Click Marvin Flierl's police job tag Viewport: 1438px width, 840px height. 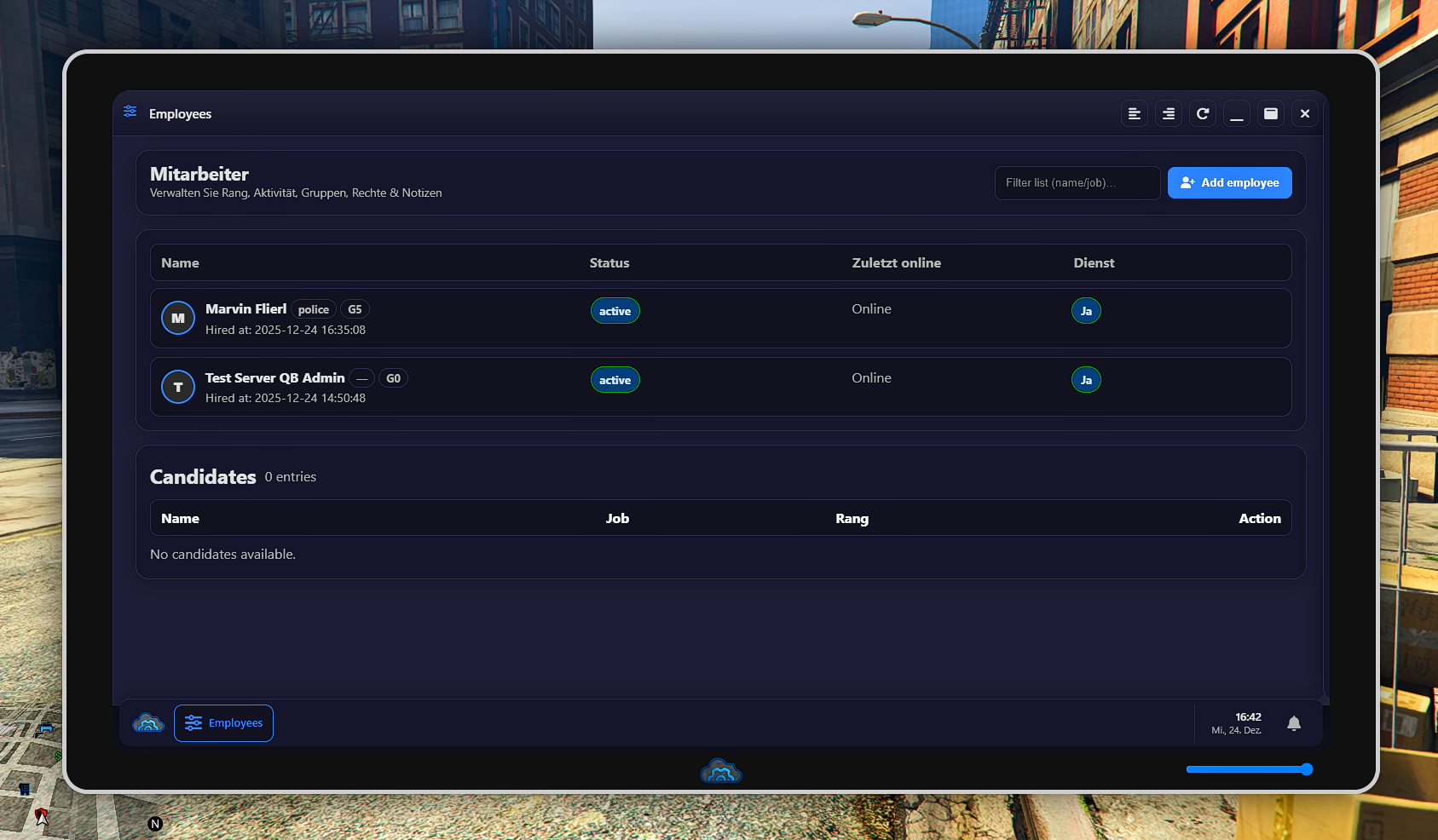pos(313,309)
